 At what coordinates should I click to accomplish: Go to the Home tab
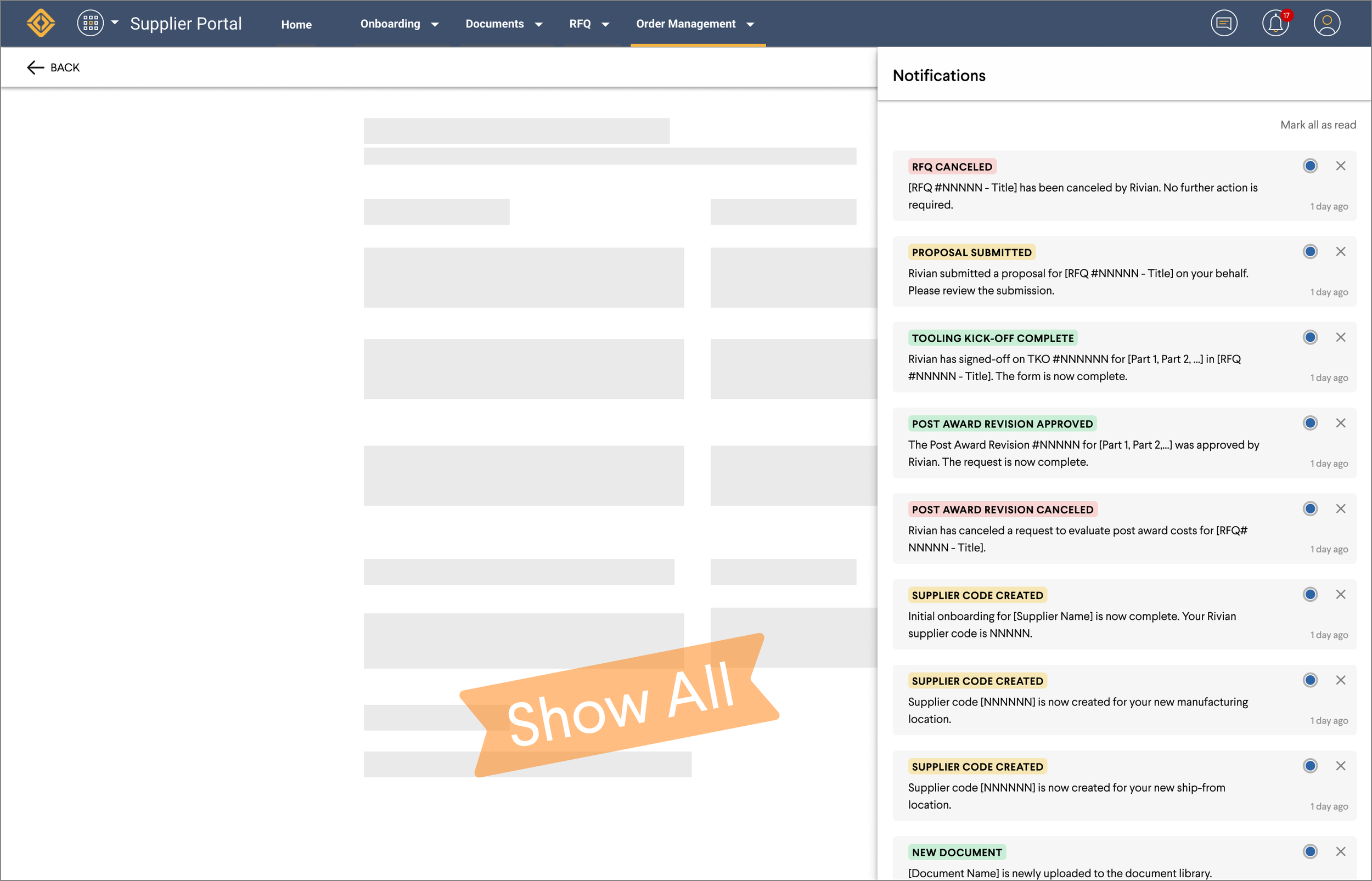tap(296, 25)
